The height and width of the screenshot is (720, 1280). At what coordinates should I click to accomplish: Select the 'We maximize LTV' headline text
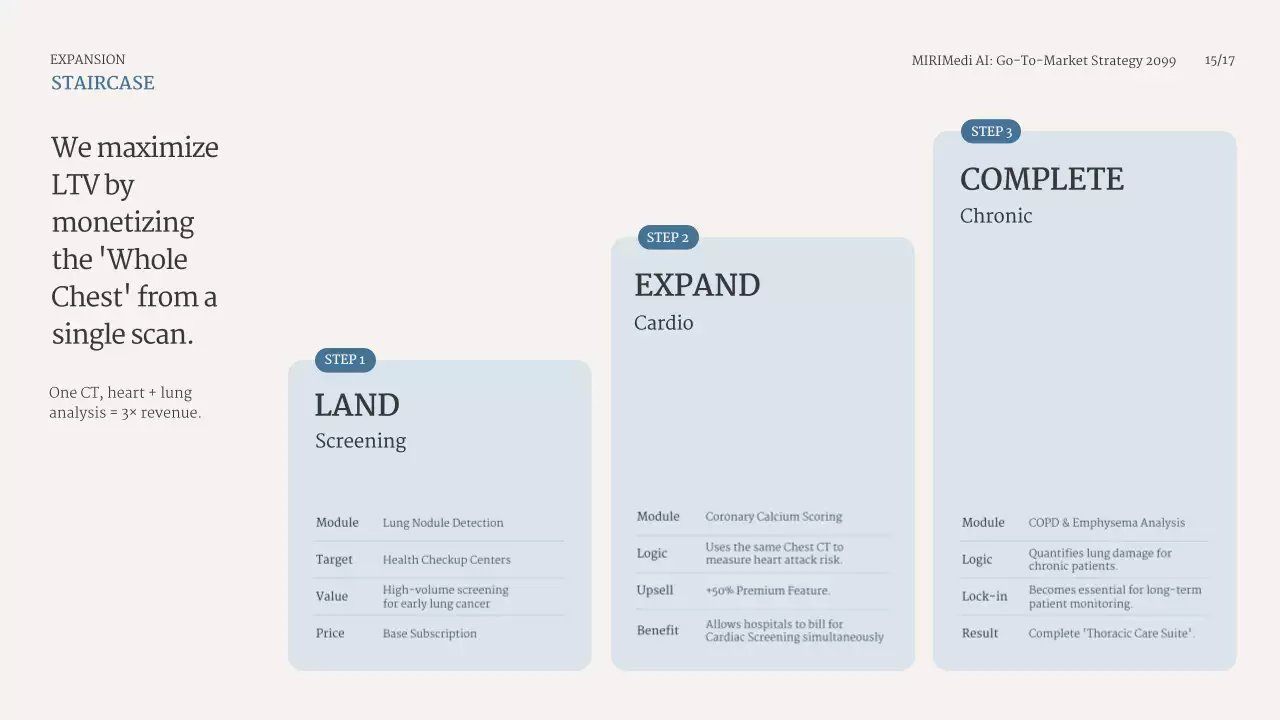pyautogui.click(x=135, y=240)
